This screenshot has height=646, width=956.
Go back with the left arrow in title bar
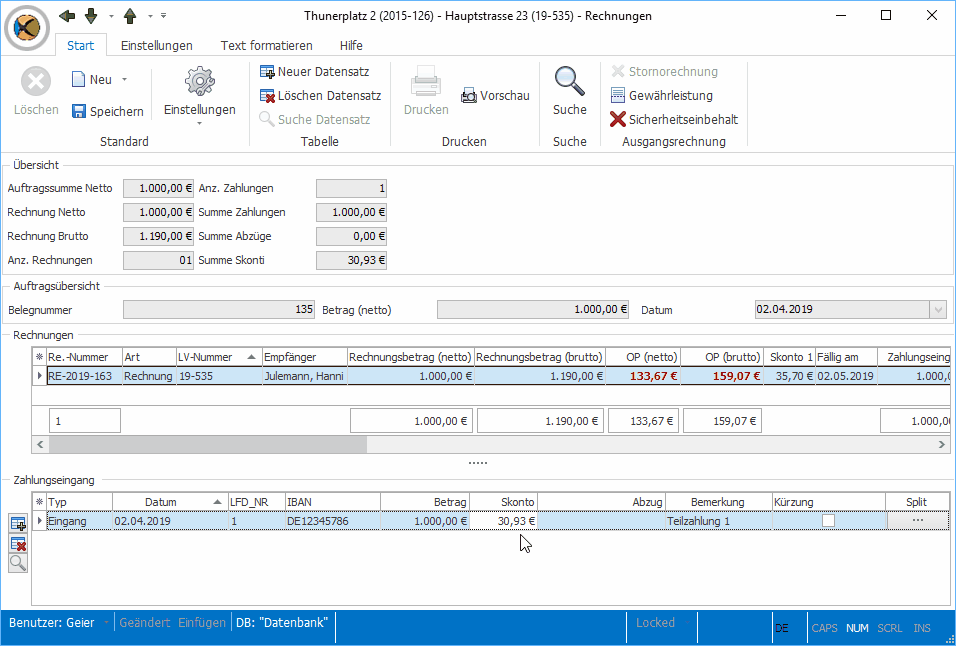coord(67,16)
